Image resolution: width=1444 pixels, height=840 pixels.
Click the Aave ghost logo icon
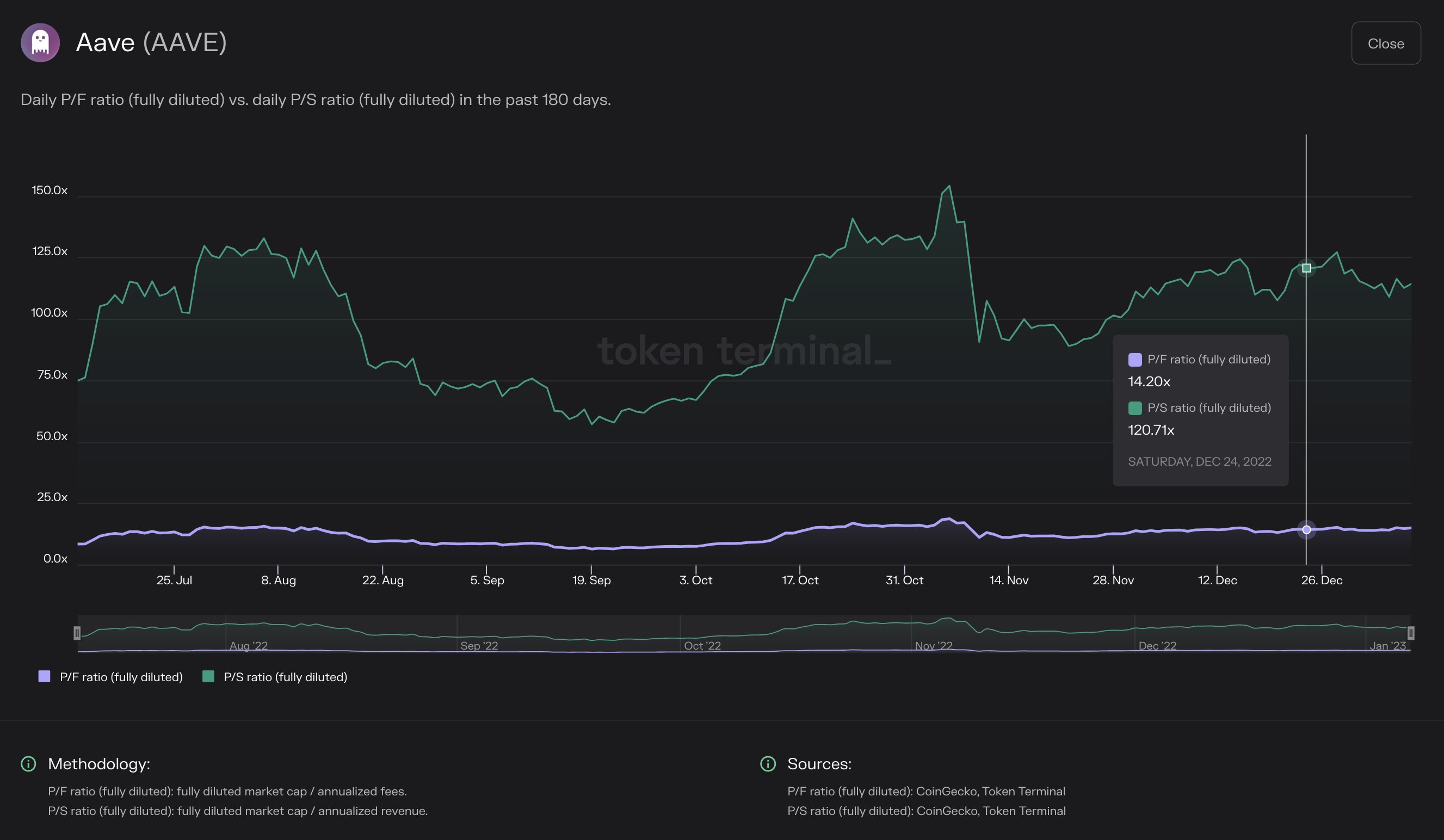tap(40, 42)
